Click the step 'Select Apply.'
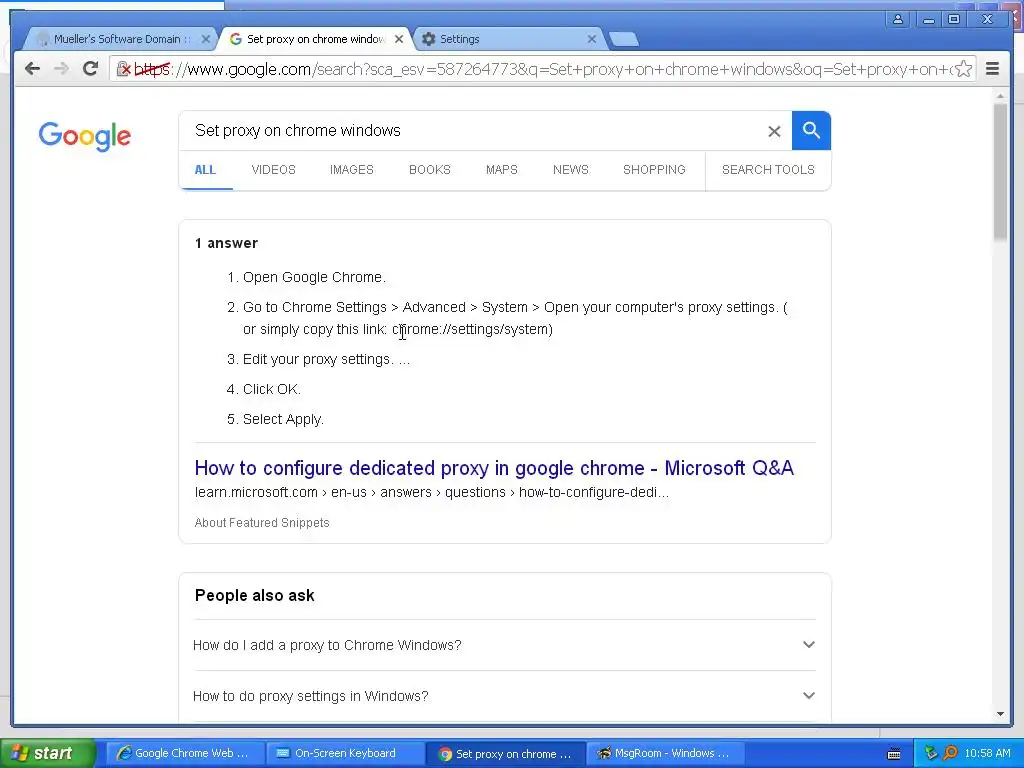 point(283,419)
